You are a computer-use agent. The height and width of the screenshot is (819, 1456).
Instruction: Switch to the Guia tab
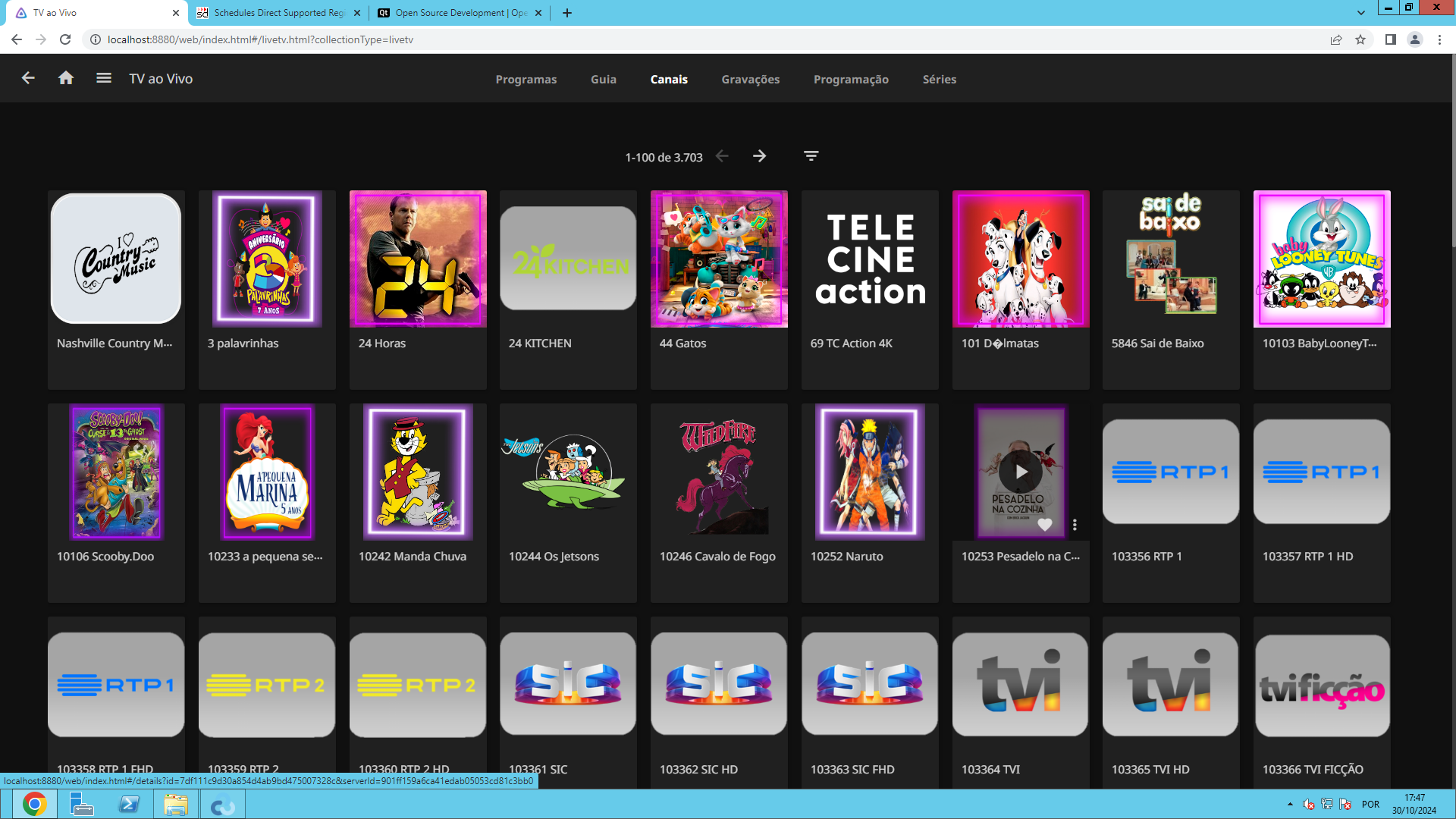pyautogui.click(x=603, y=79)
